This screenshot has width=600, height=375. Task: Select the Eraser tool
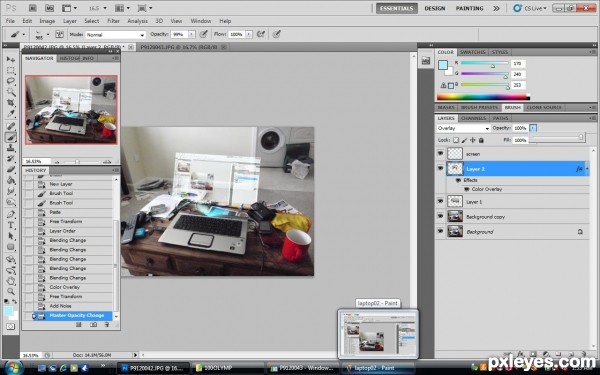[x=11, y=169]
